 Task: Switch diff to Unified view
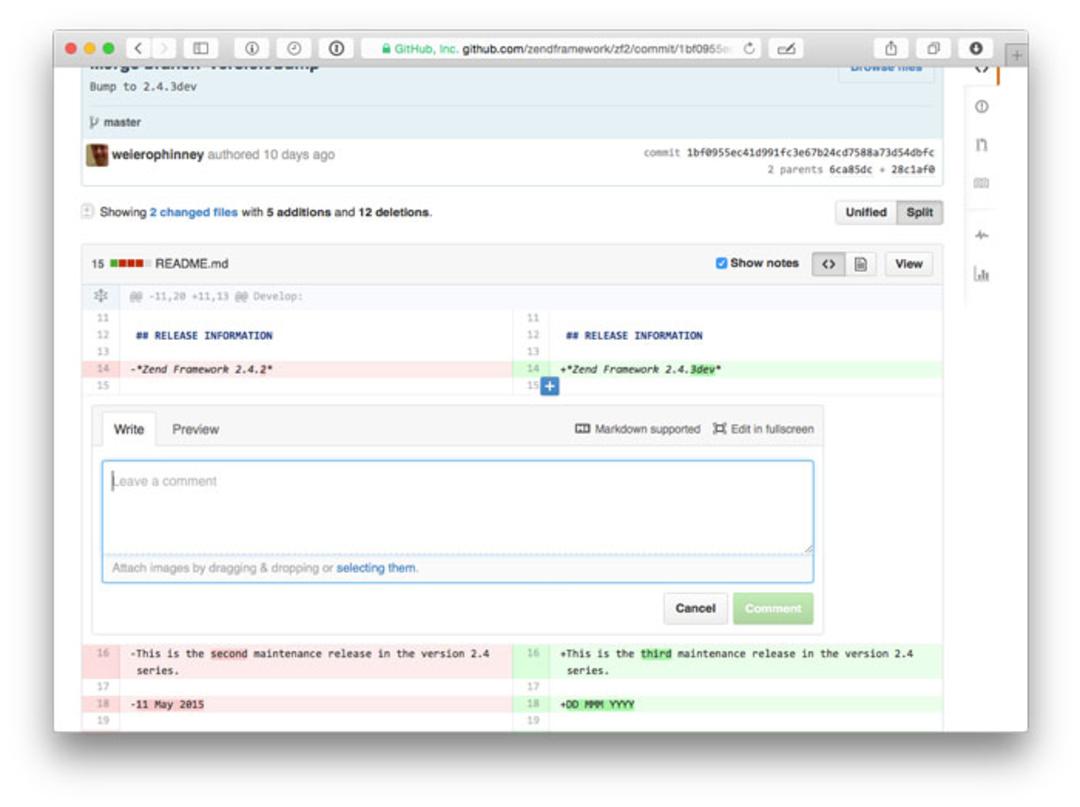(866, 212)
